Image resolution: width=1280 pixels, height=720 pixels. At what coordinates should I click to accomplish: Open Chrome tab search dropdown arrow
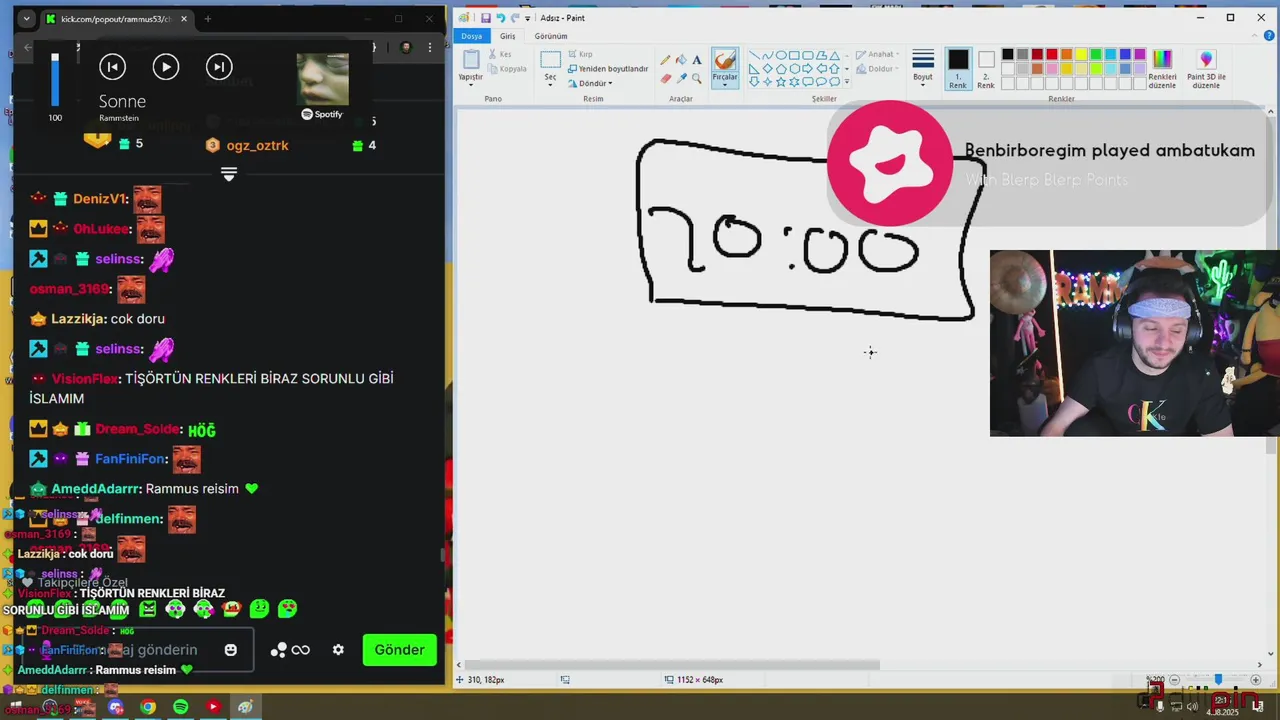pos(26,19)
